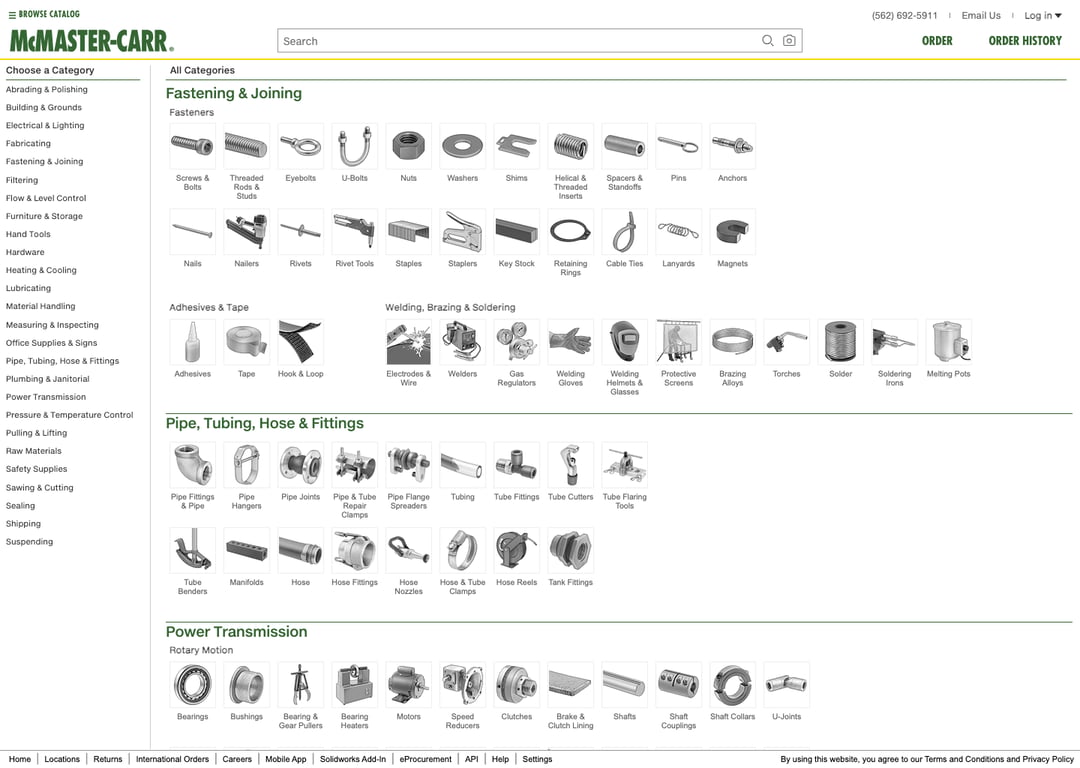Choose Sawing & Cutting category
This screenshot has width=1080, height=768.
(39, 488)
